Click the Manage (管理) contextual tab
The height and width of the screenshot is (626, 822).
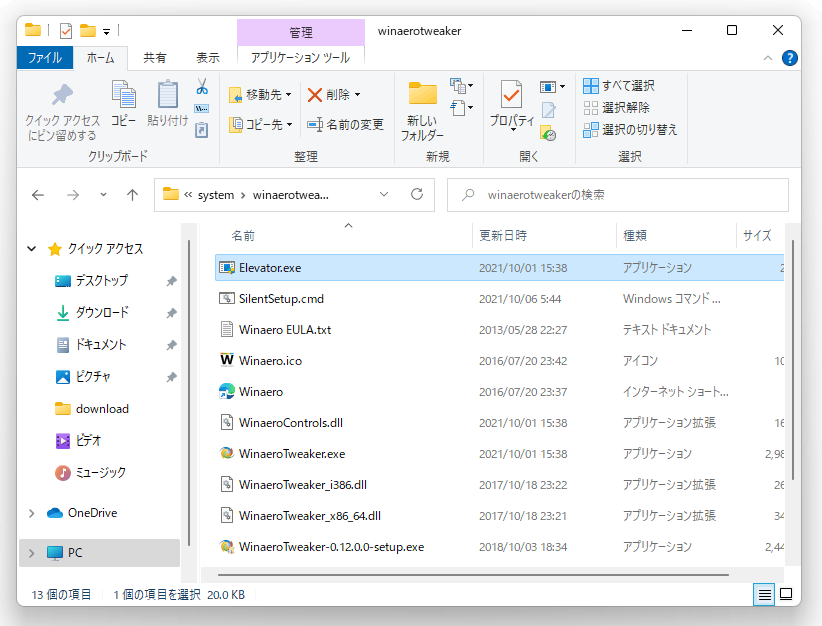tap(301, 33)
